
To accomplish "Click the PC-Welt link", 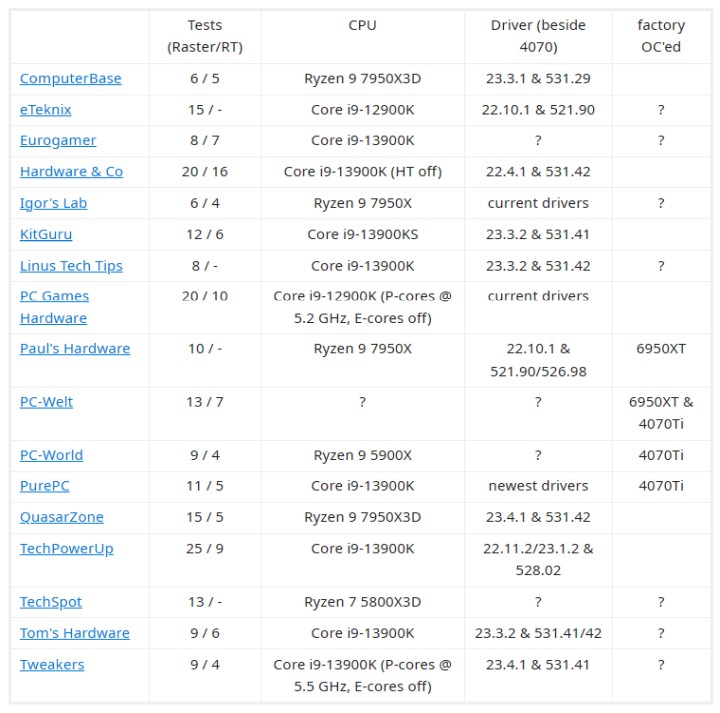I will pyautogui.click(x=46, y=402).
